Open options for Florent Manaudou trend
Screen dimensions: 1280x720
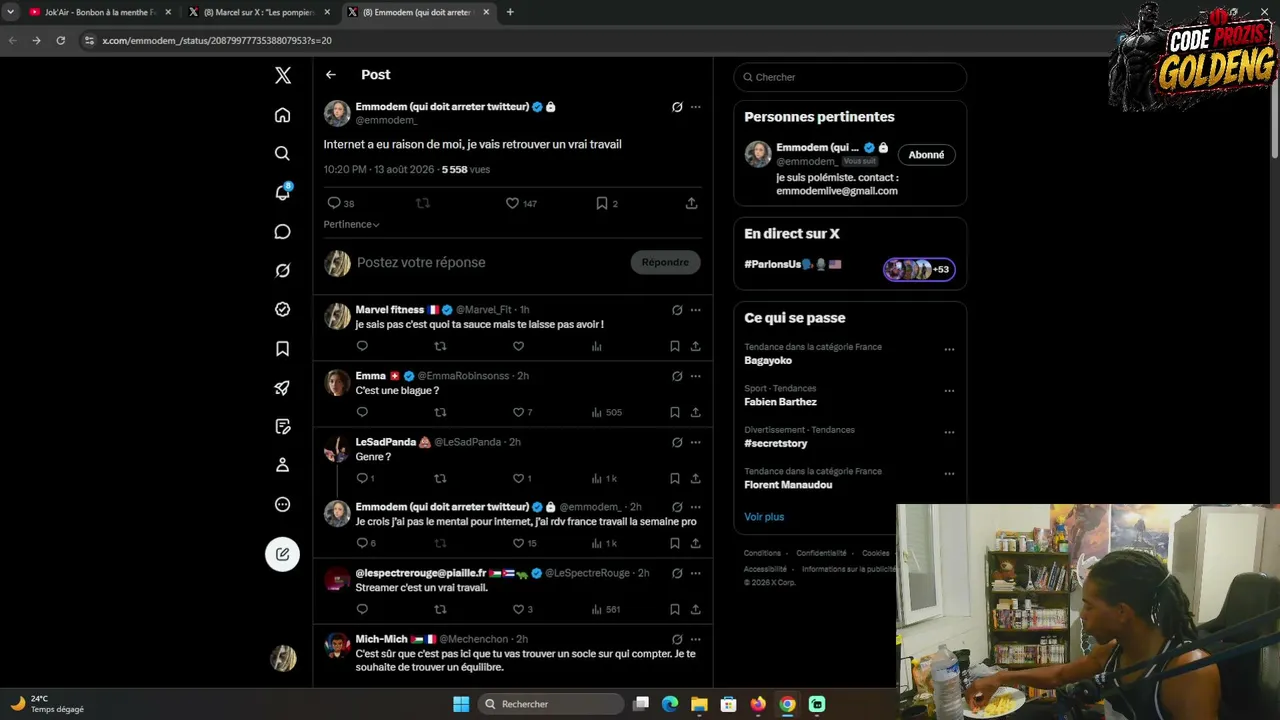coord(949,474)
